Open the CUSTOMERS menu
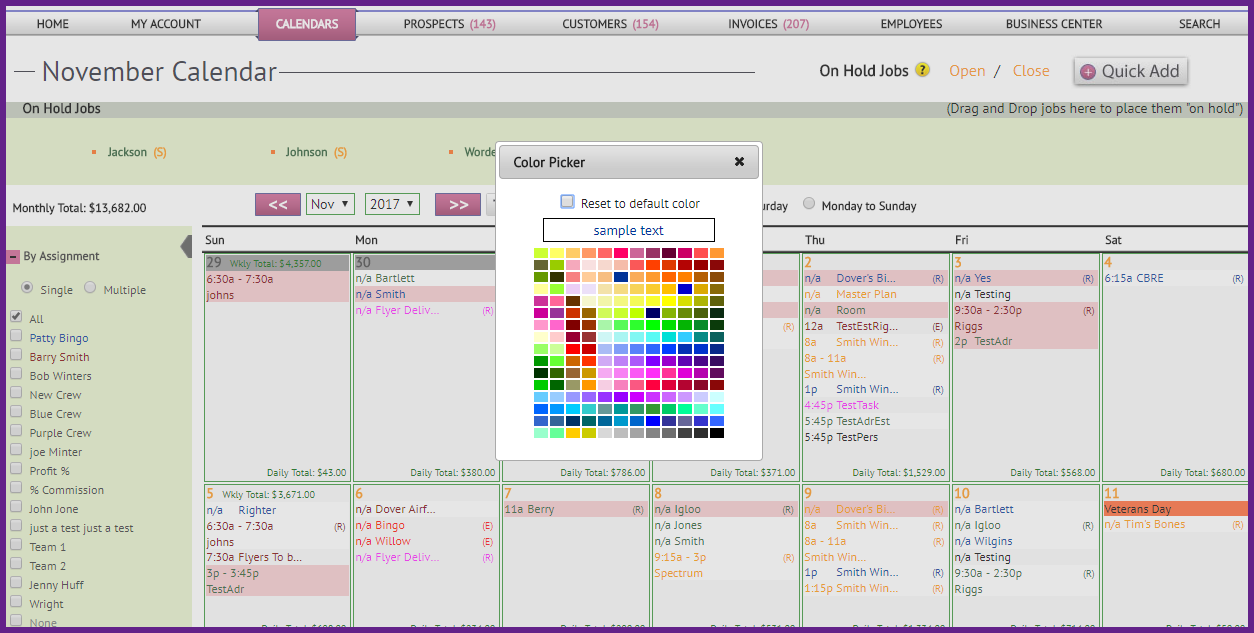The image size is (1254, 633). click(610, 24)
